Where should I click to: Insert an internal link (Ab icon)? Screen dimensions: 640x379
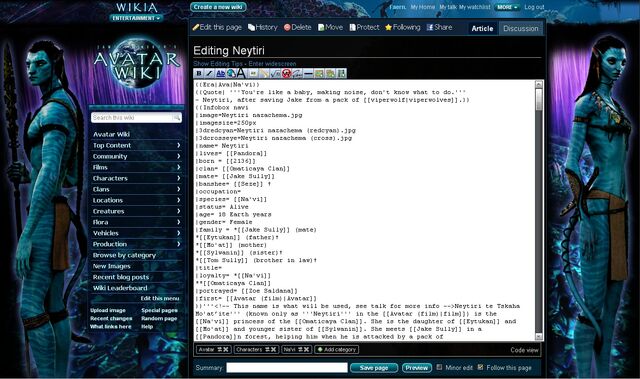click(221, 73)
